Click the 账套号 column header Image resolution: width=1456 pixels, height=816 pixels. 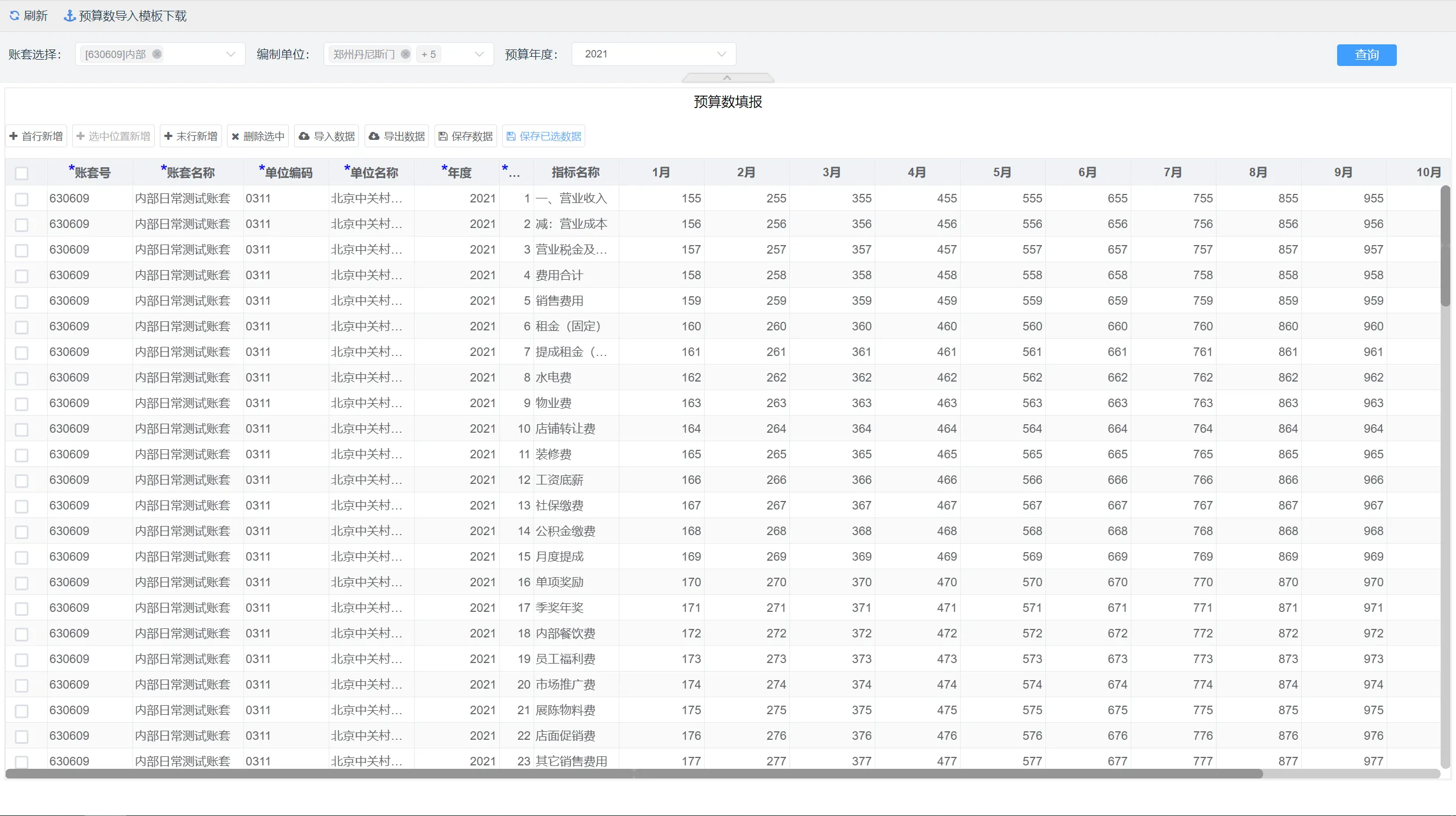90,172
